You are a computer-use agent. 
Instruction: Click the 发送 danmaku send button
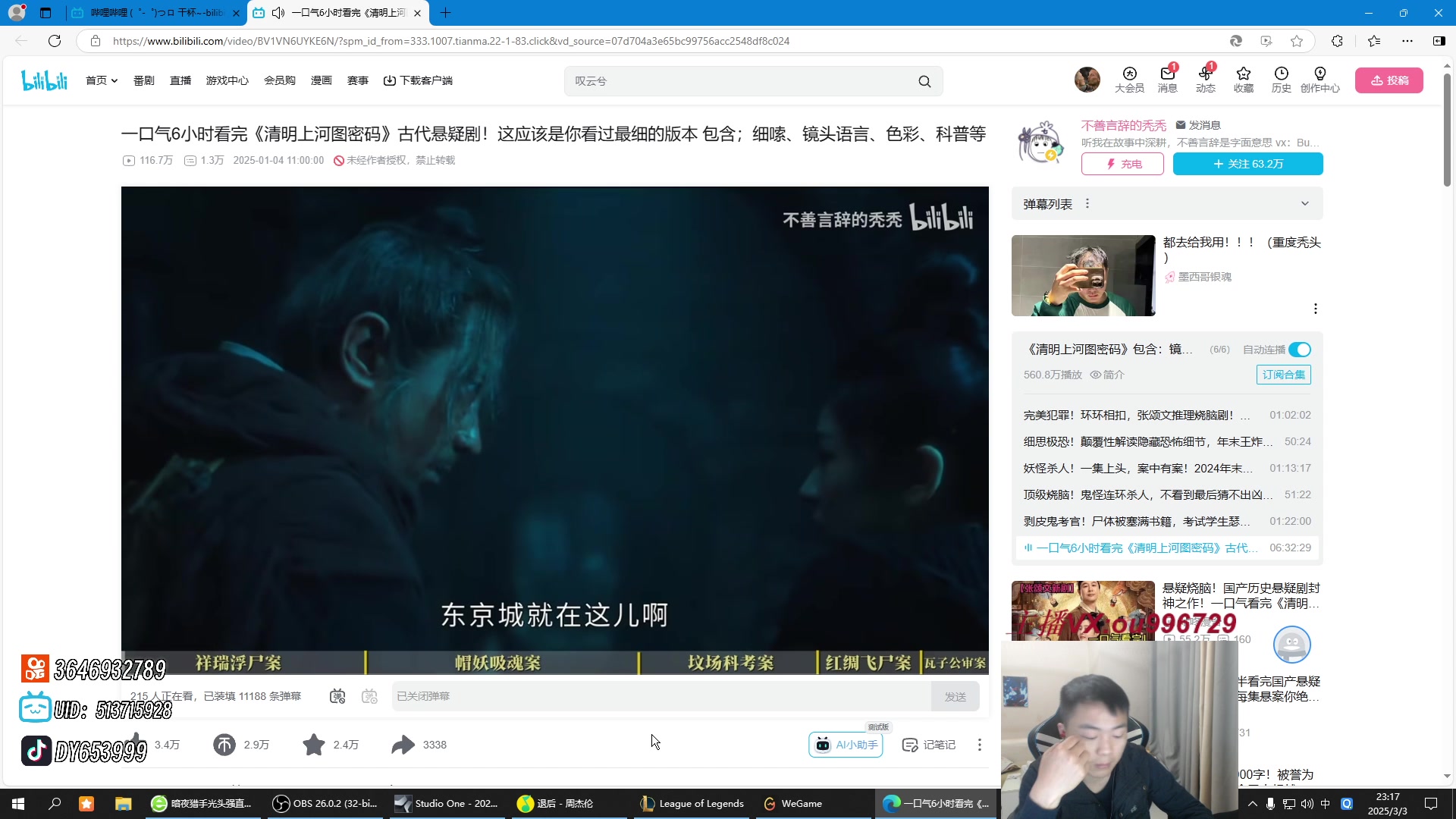[955, 696]
